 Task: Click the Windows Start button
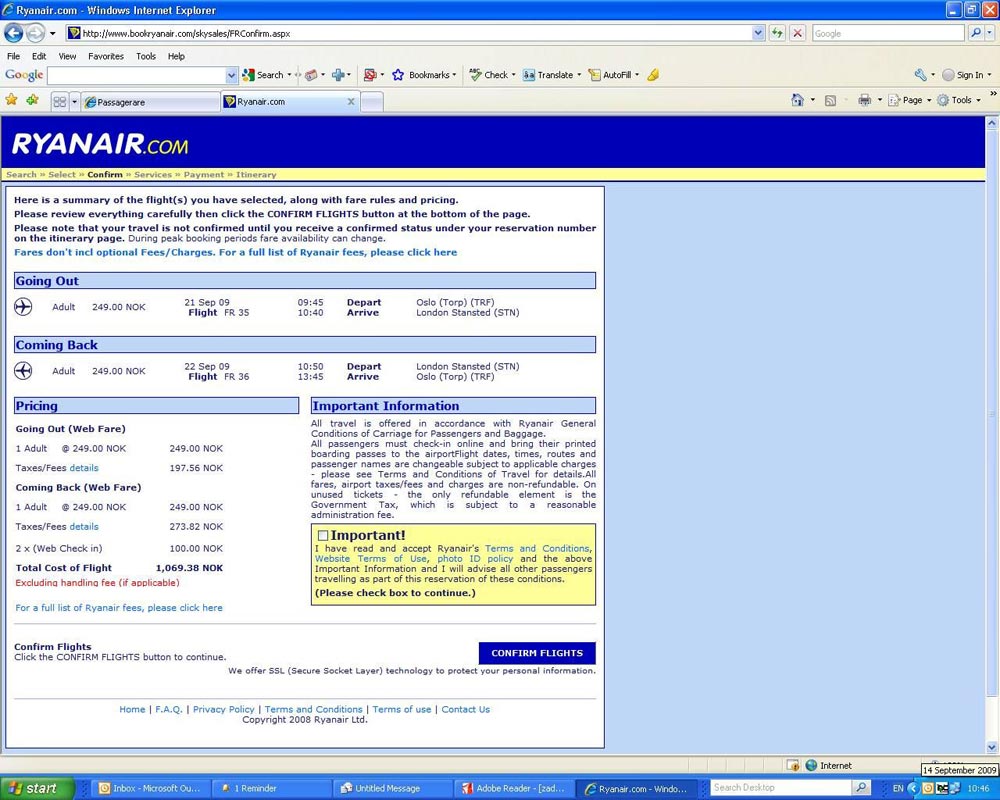click(37, 789)
